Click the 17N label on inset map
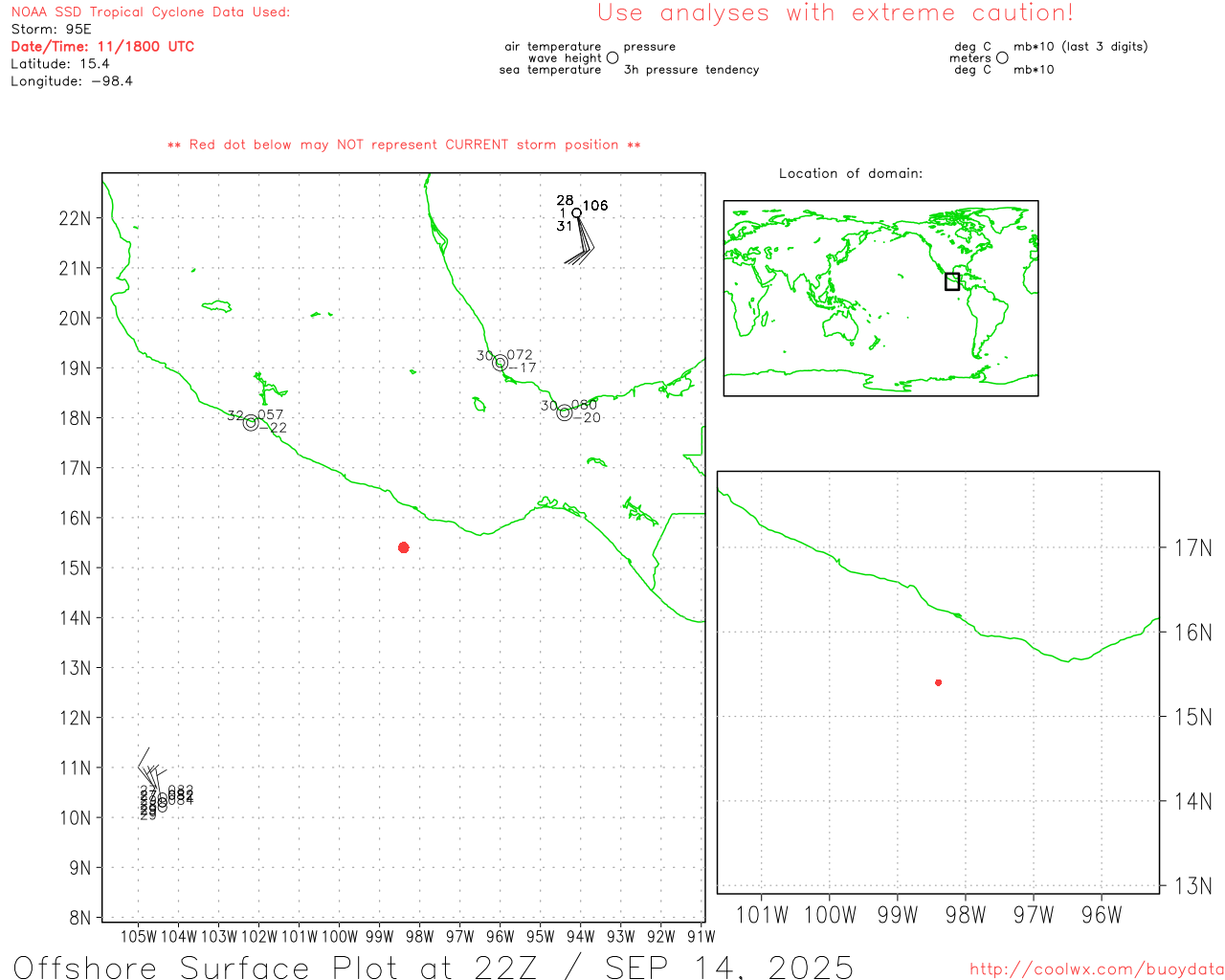 pos(1193,548)
